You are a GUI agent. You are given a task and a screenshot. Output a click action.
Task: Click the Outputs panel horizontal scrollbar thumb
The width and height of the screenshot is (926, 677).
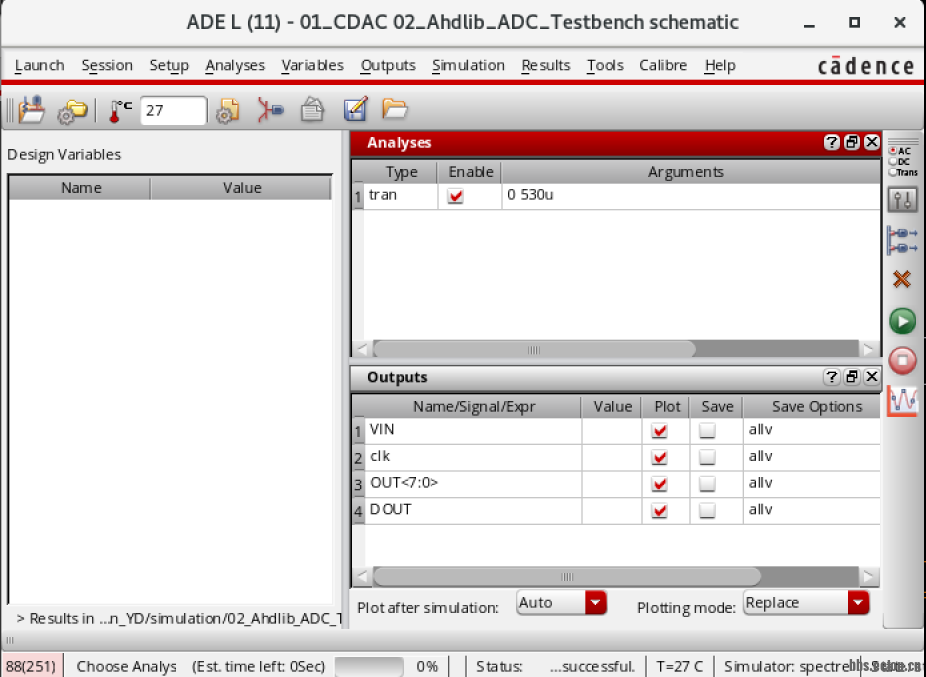click(567, 576)
